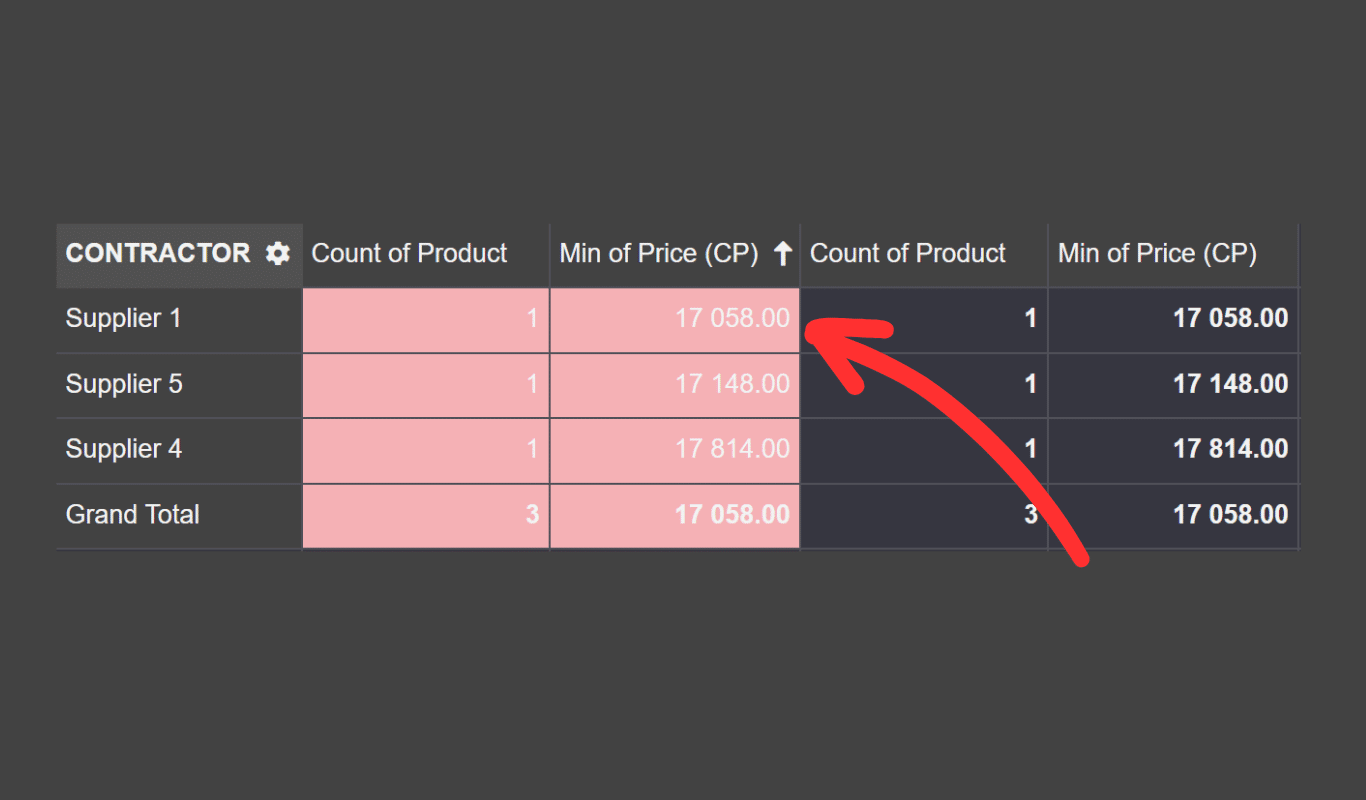Select the pink Grand Total 17 058.00 cell
The image size is (1366, 800).
[732, 515]
